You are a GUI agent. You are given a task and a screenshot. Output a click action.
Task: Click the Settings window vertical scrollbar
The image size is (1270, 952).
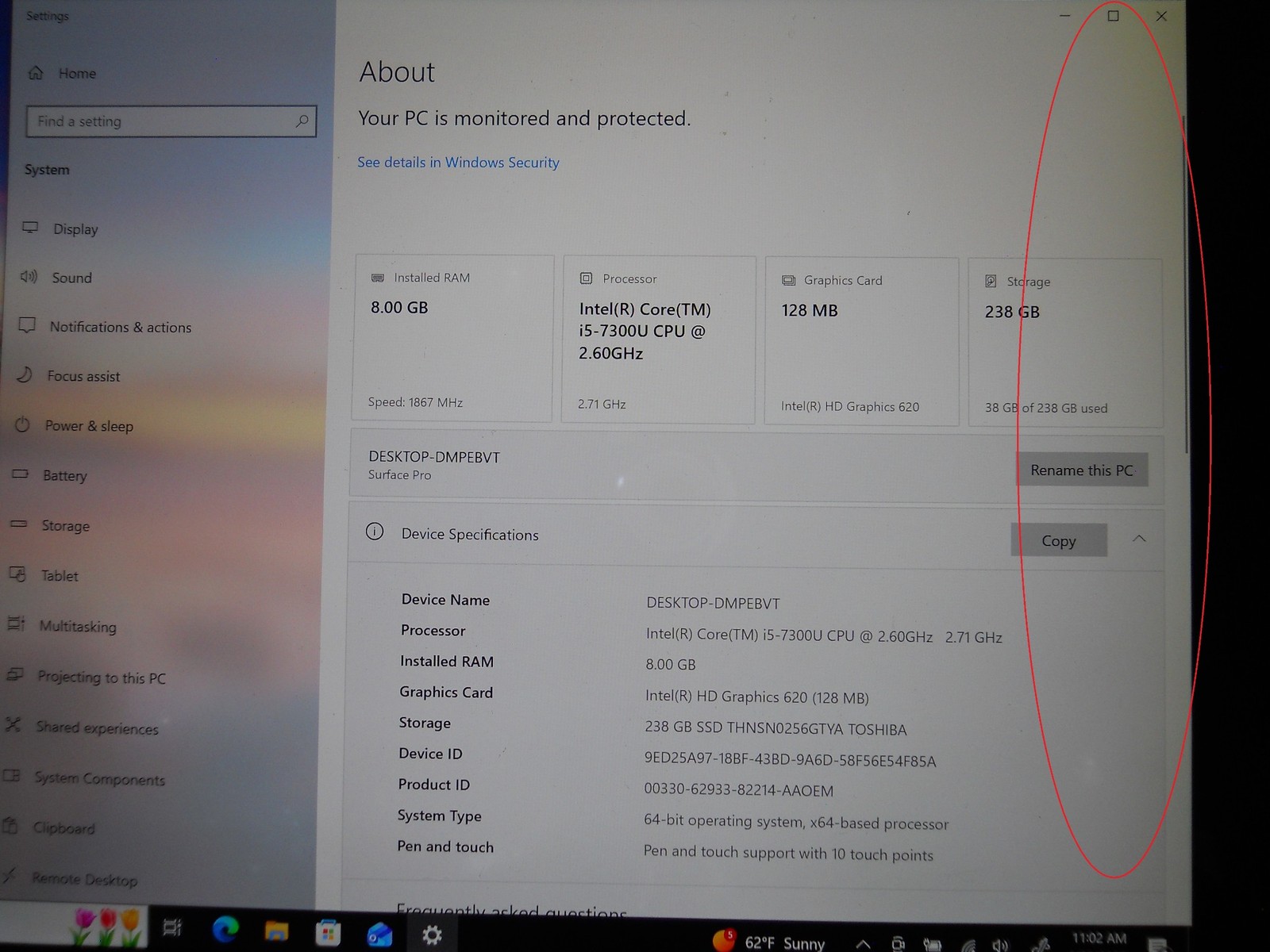tap(1185, 286)
